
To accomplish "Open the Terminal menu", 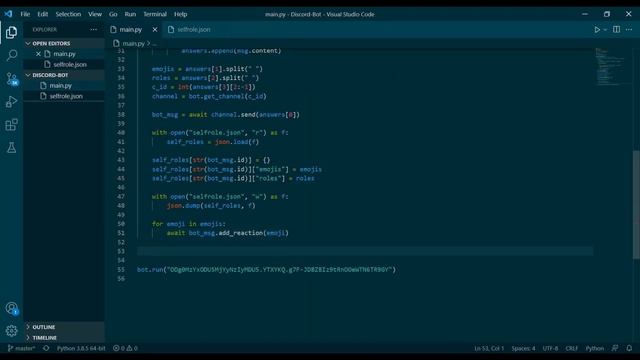I will (155, 14).
